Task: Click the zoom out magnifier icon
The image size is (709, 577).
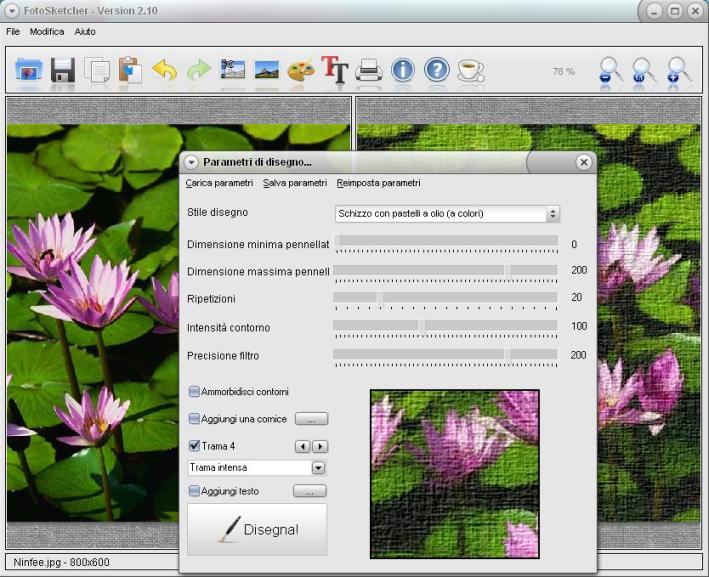Action: [610, 71]
